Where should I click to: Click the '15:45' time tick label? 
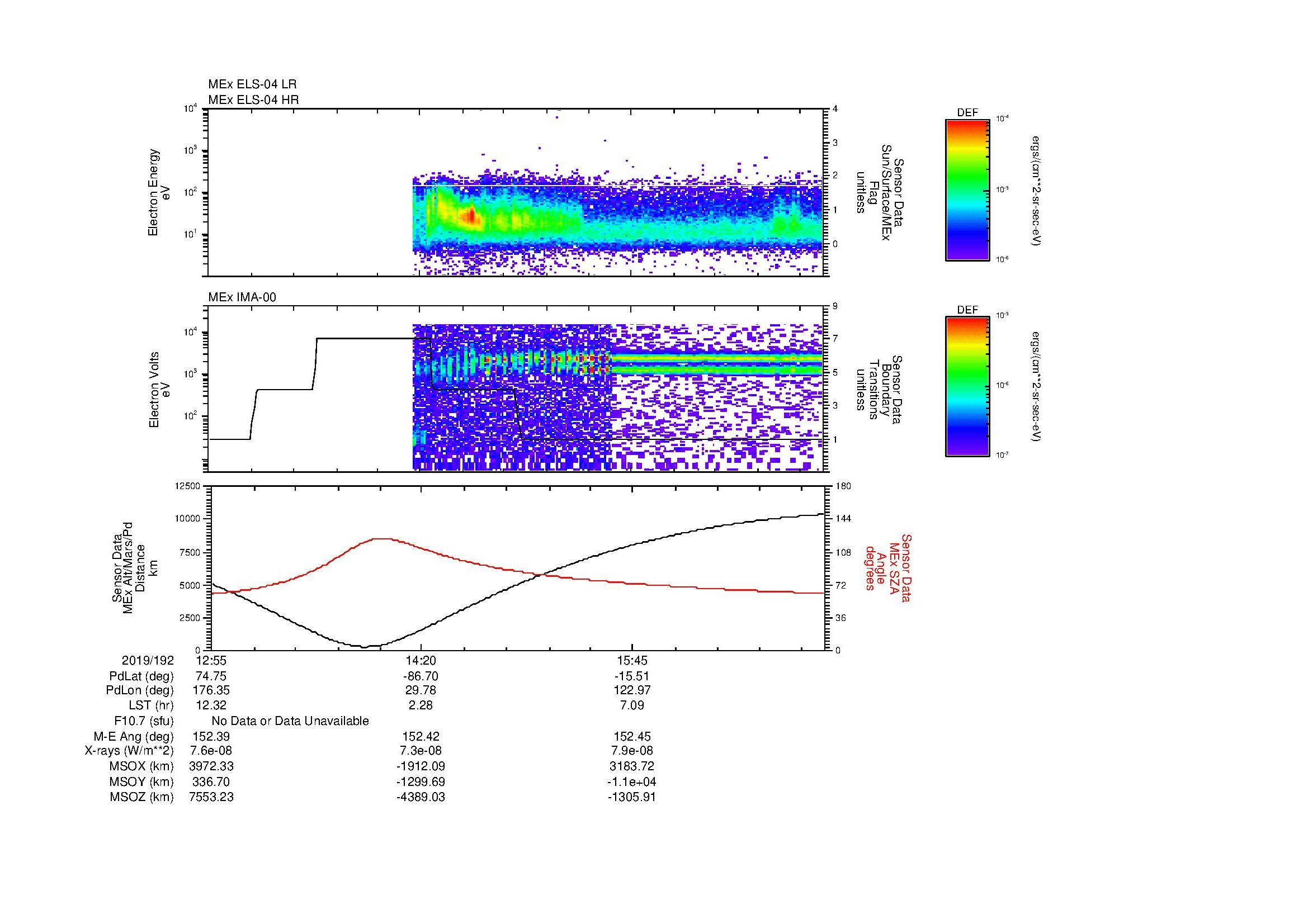(632, 660)
